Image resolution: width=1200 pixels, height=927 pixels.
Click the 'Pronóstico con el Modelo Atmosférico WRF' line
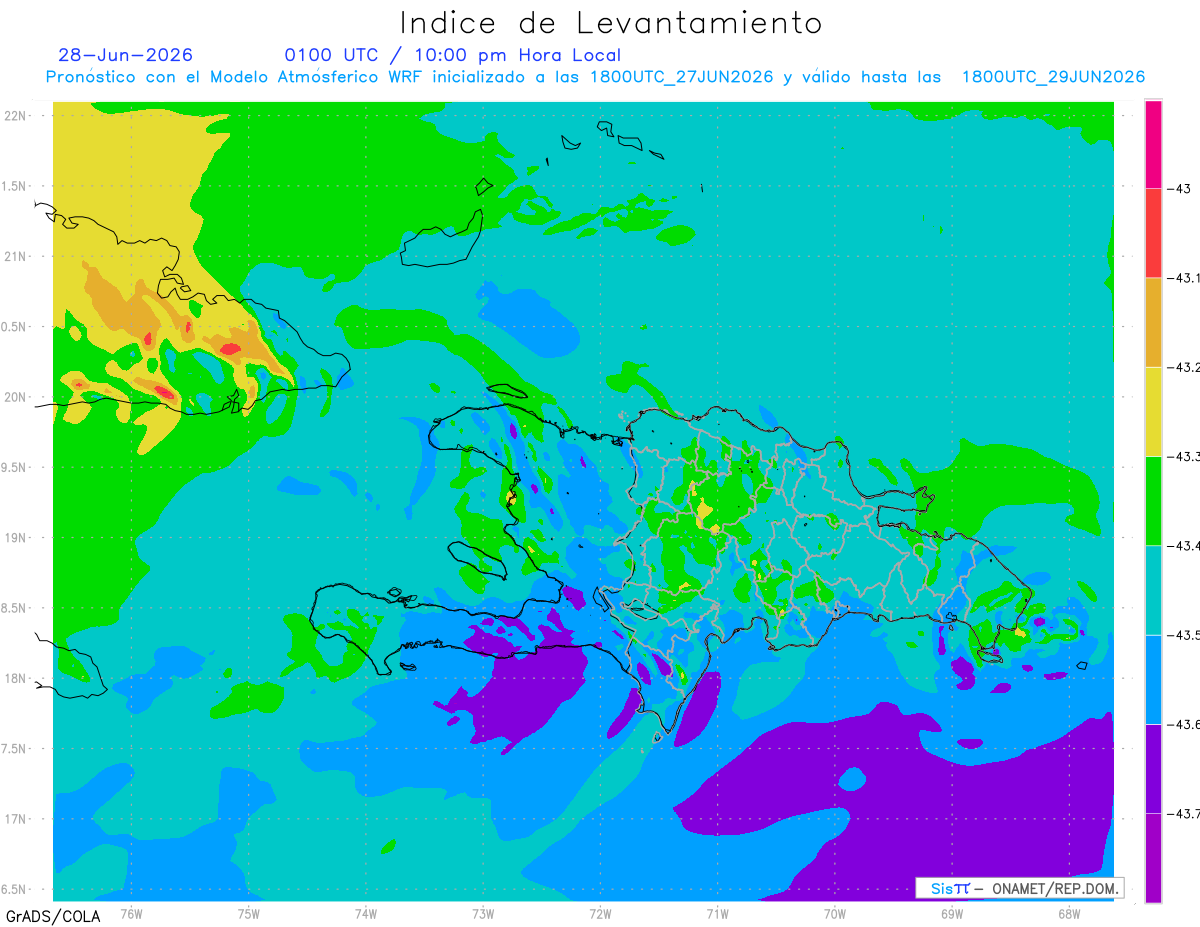595,77
